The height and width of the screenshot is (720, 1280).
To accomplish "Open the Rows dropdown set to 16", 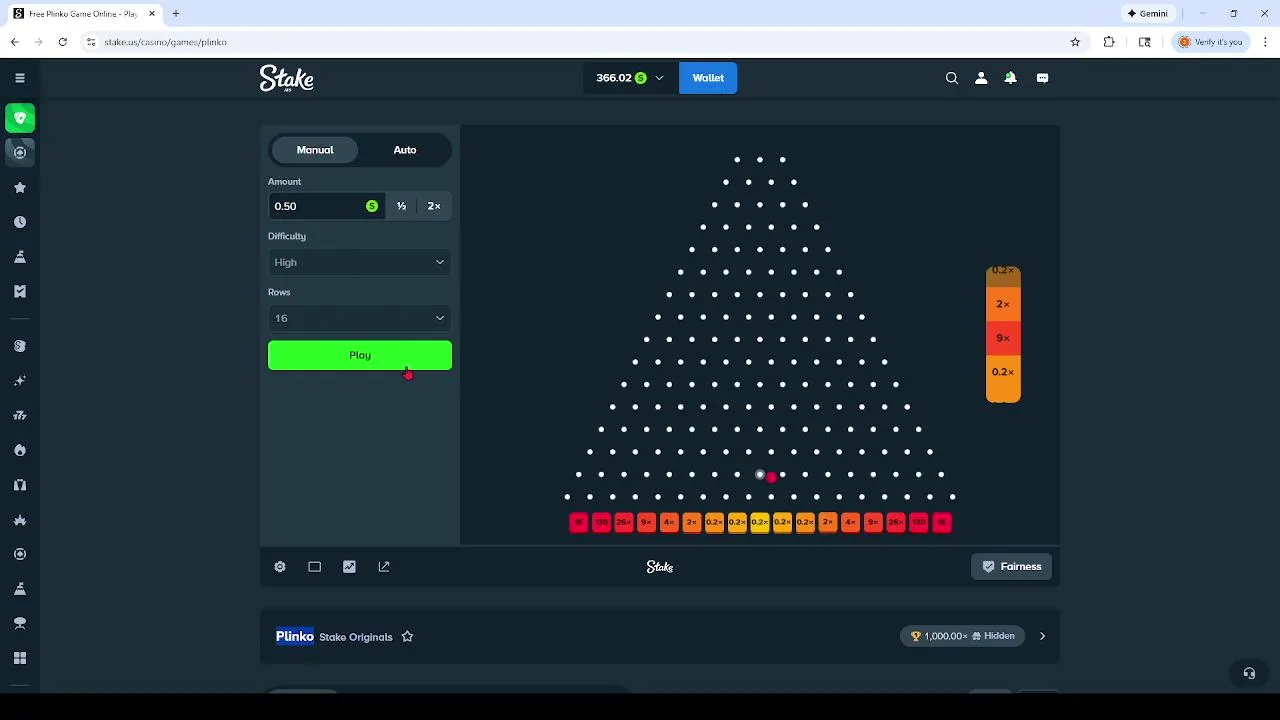I will tap(360, 318).
